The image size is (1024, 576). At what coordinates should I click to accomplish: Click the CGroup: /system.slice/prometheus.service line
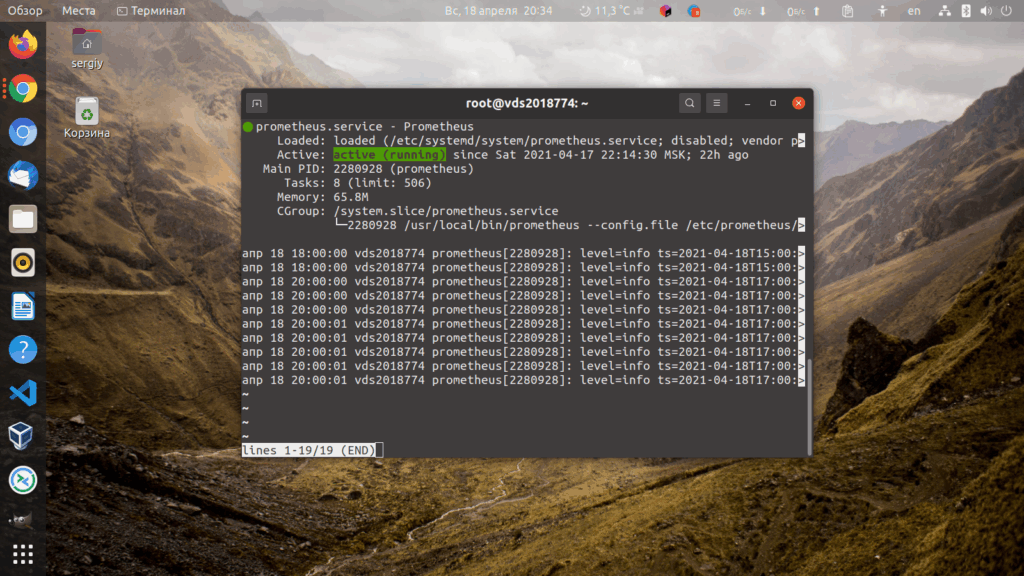pyautogui.click(x=417, y=211)
